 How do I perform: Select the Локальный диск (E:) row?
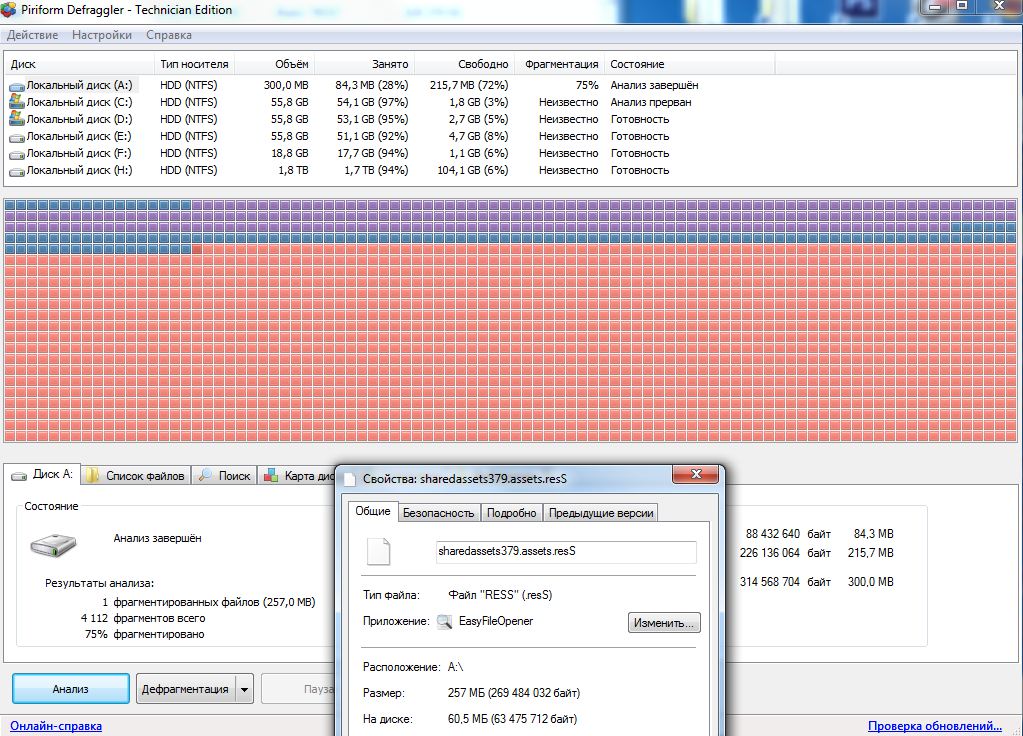pos(391,136)
